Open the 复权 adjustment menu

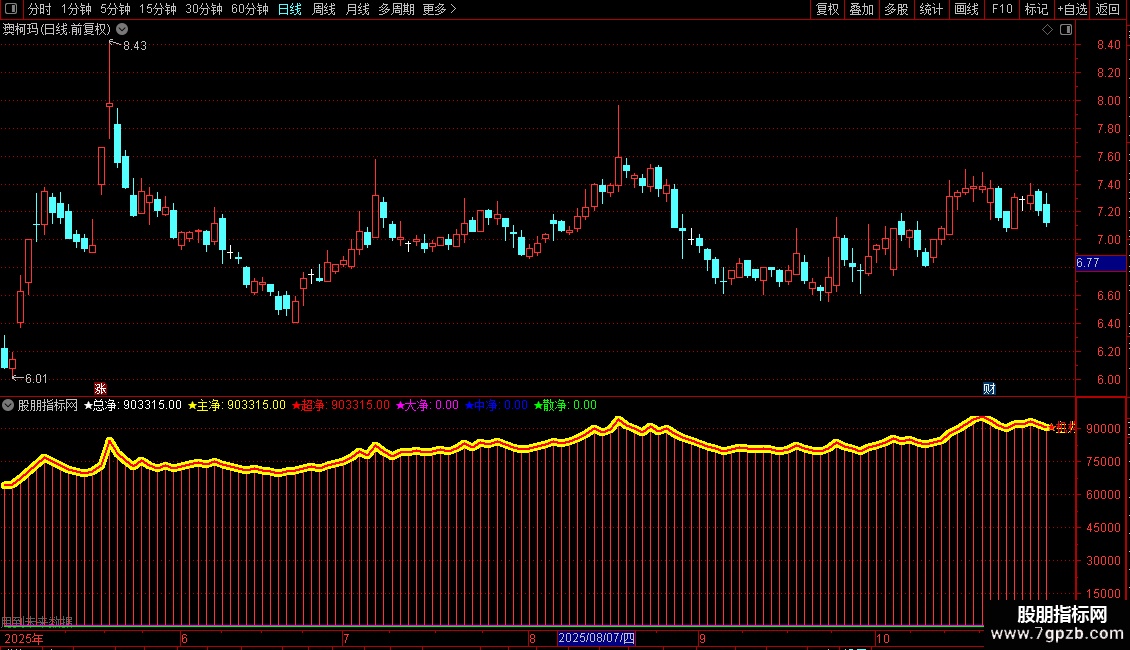click(x=827, y=9)
